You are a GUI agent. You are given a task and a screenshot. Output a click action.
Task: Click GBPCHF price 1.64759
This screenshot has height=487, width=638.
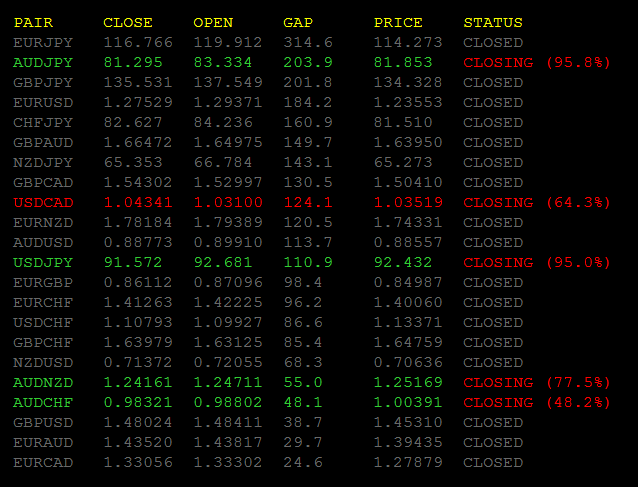(408, 342)
